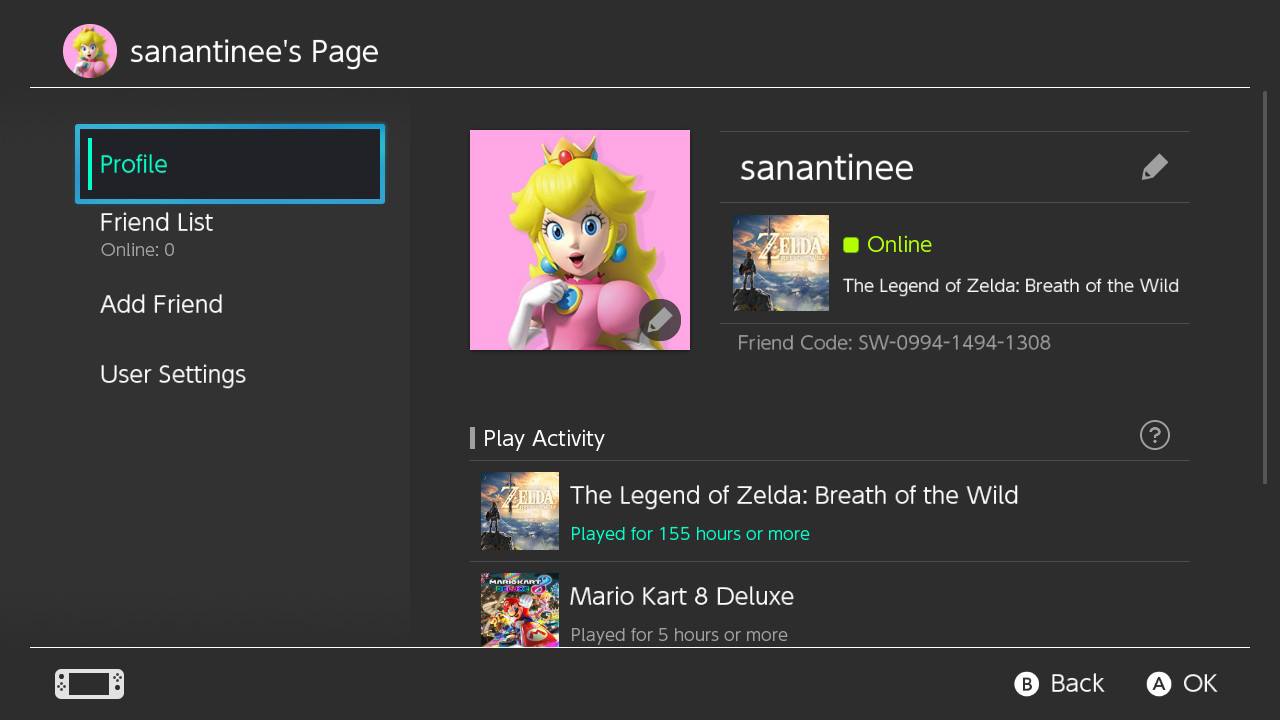Select the Profile menu item
This screenshot has height=720, width=1280.
(x=230, y=164)
